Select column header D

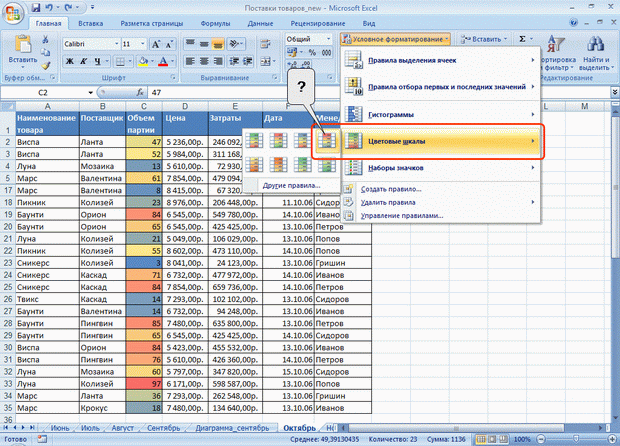pos(185,106)
